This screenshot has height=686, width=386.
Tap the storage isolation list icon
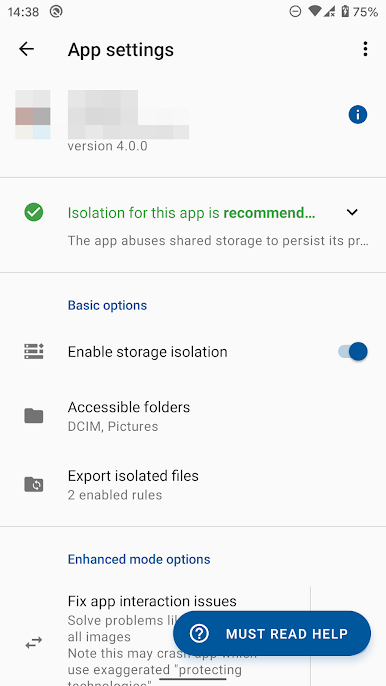point(34,351)
